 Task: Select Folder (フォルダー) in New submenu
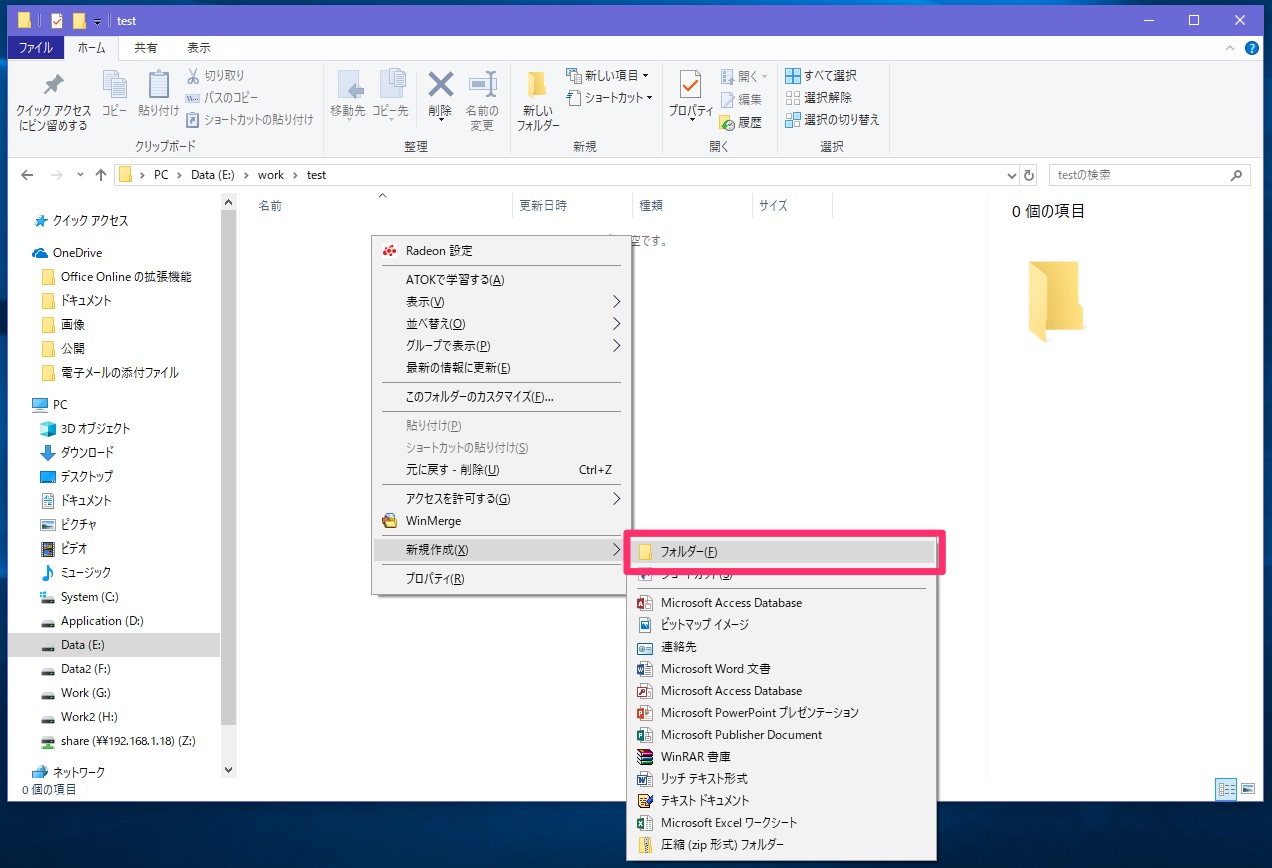[x=785, y=552]
